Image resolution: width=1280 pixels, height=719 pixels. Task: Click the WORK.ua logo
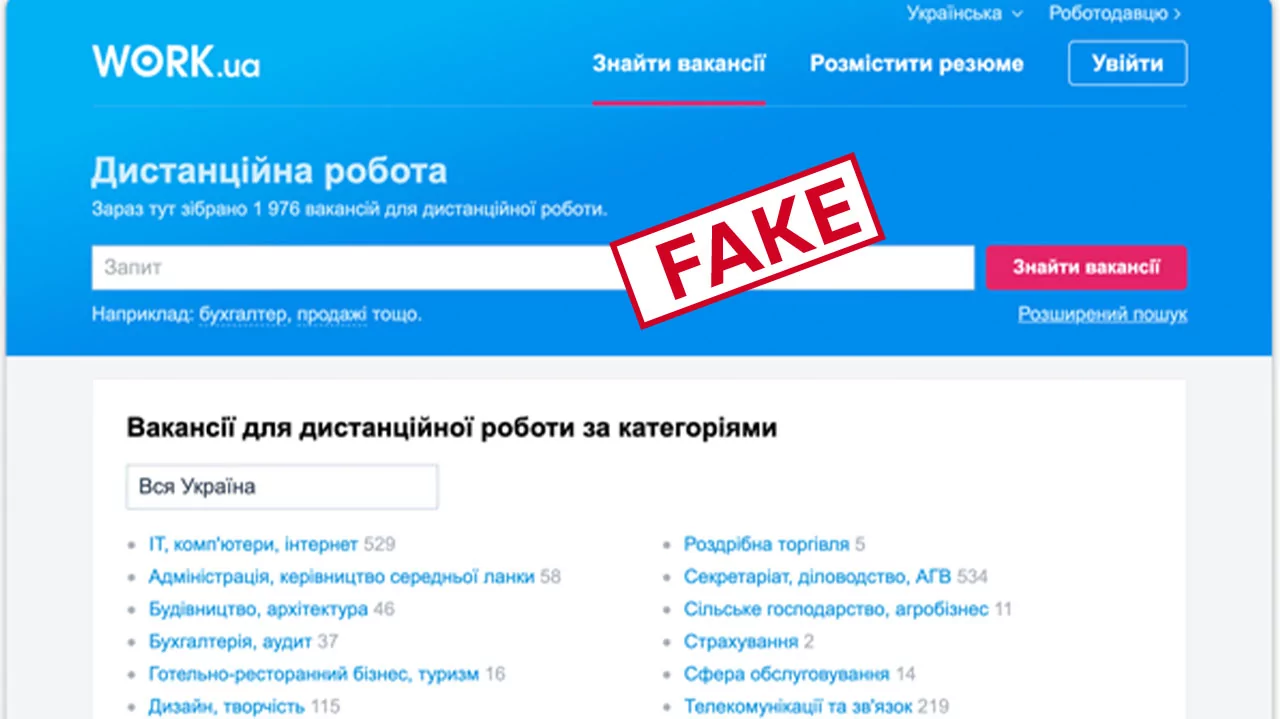tap(176, 62)
